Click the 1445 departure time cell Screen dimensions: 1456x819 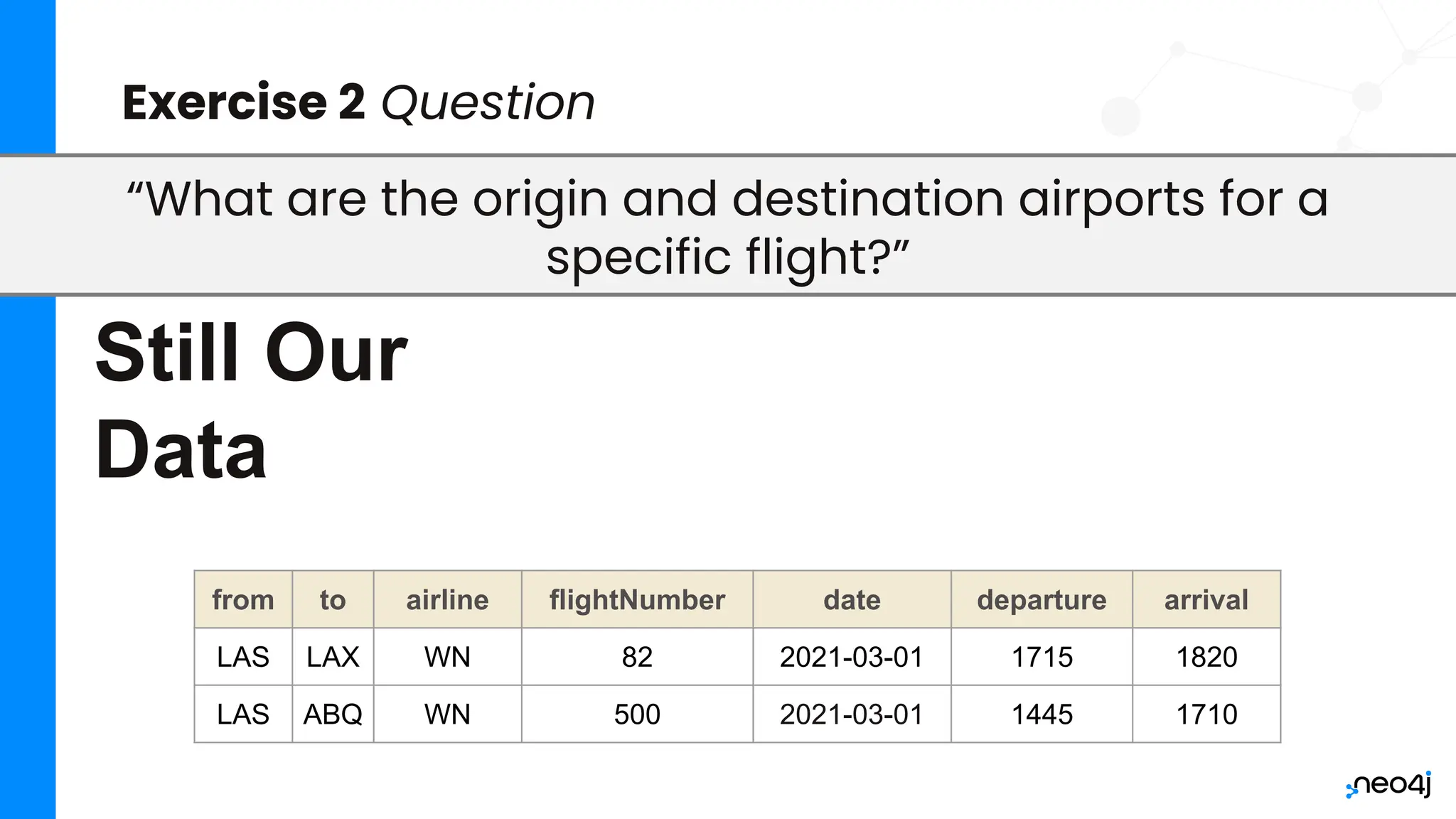(1042, 714)
